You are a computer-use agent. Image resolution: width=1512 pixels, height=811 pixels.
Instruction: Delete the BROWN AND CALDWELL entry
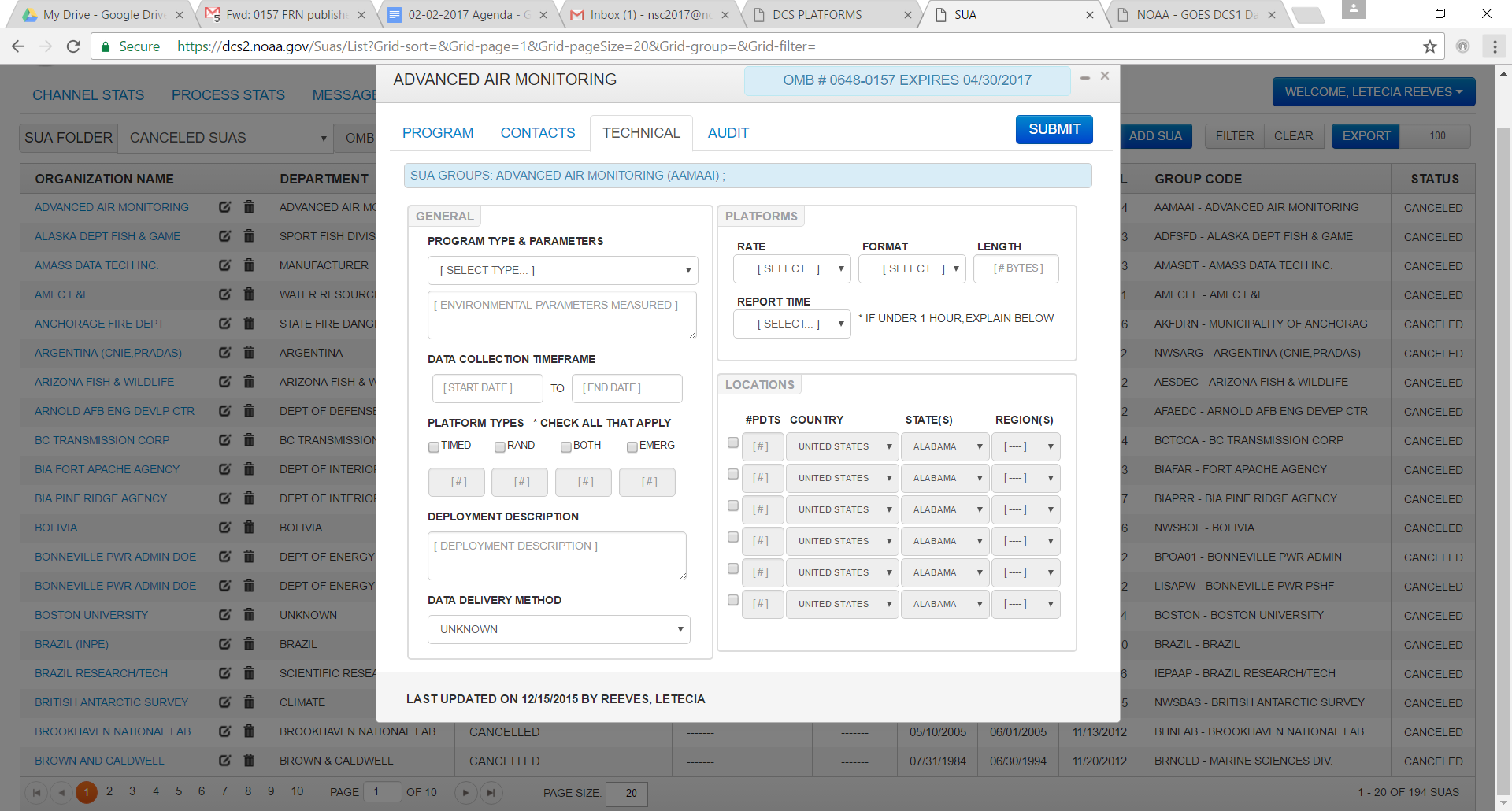(249, 761)
